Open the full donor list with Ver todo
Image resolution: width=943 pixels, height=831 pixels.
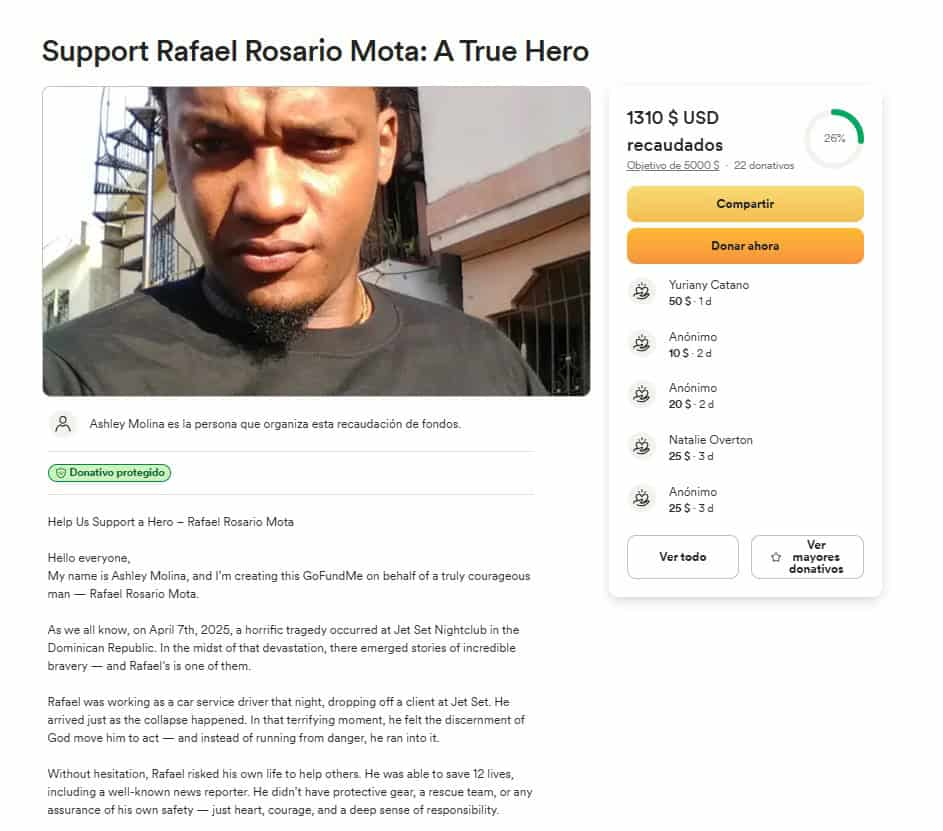tap(682, 557)
